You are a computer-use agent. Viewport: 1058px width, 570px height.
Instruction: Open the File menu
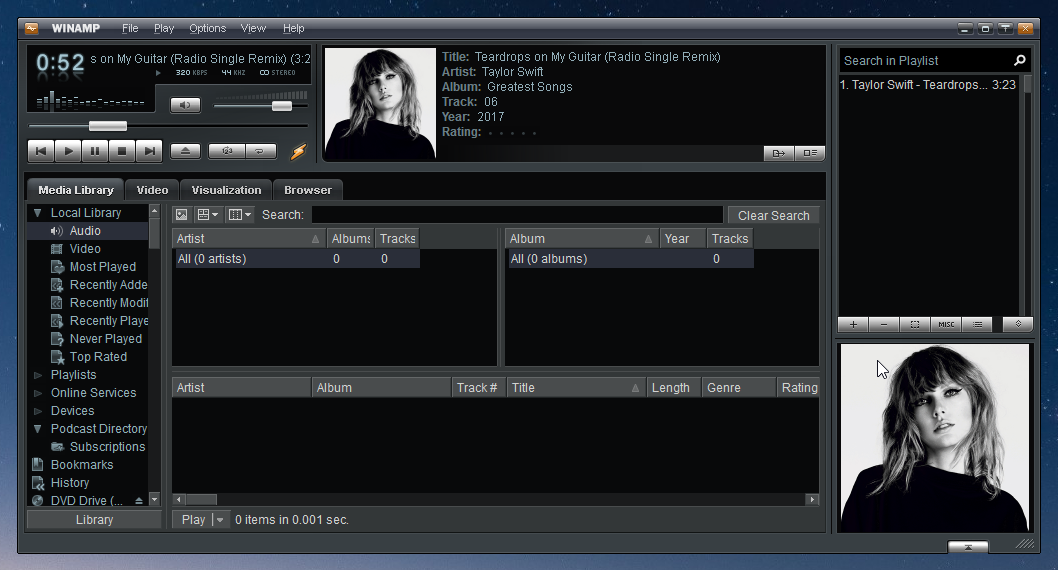[x=130, y=28]
